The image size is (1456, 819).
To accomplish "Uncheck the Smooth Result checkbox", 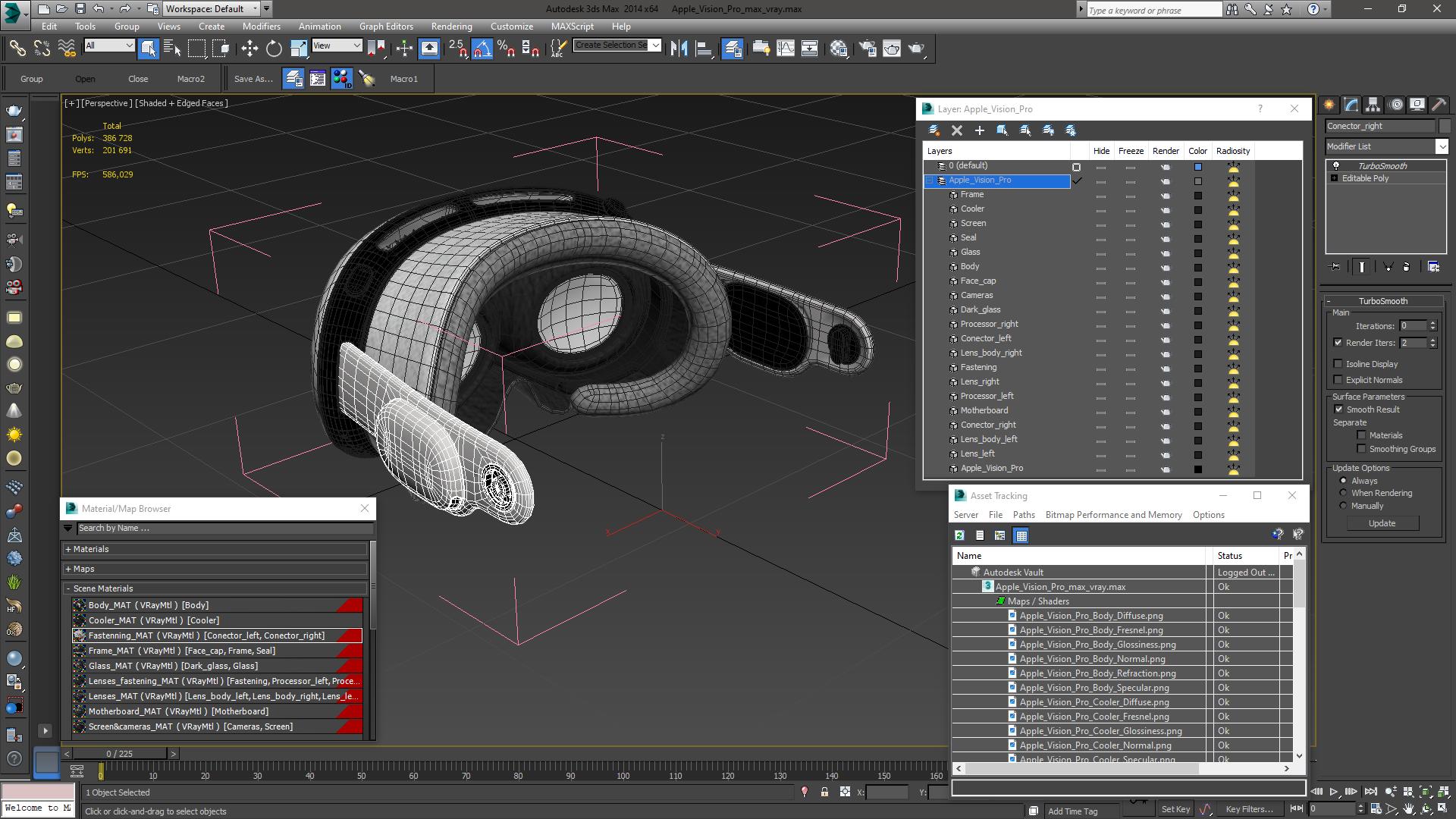I will [1338, 409].
